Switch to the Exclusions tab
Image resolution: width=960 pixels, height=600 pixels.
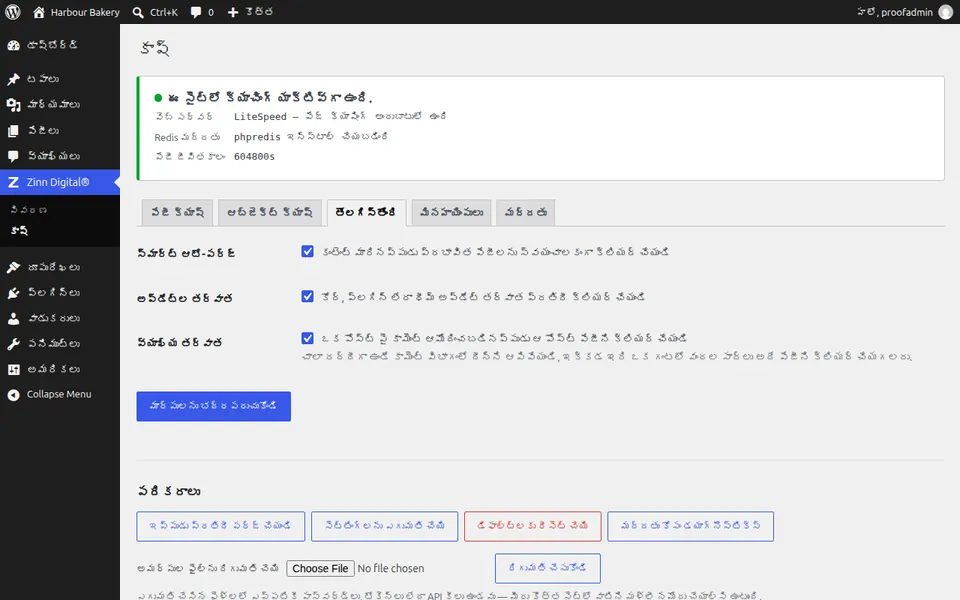451,212
